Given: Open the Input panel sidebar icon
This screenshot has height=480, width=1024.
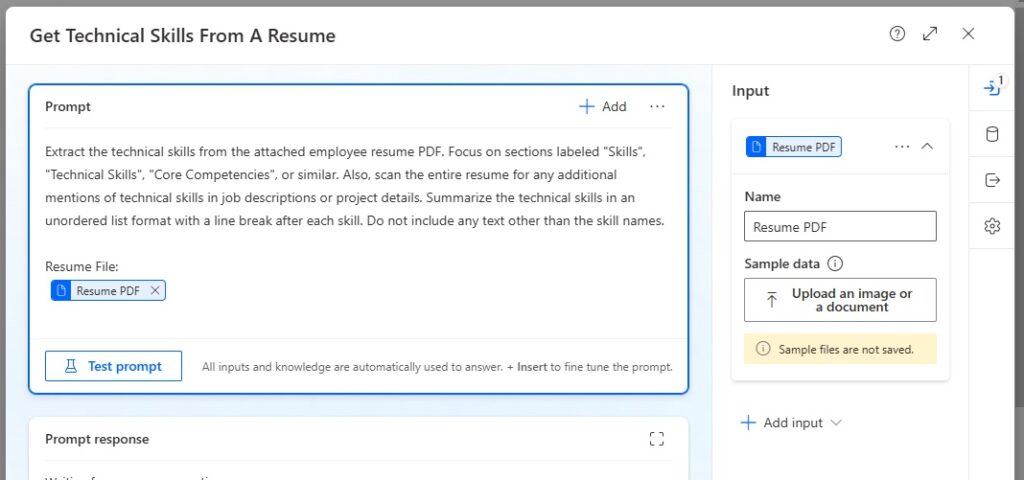Looking at the screenshot, I should (x=993, y=88).
